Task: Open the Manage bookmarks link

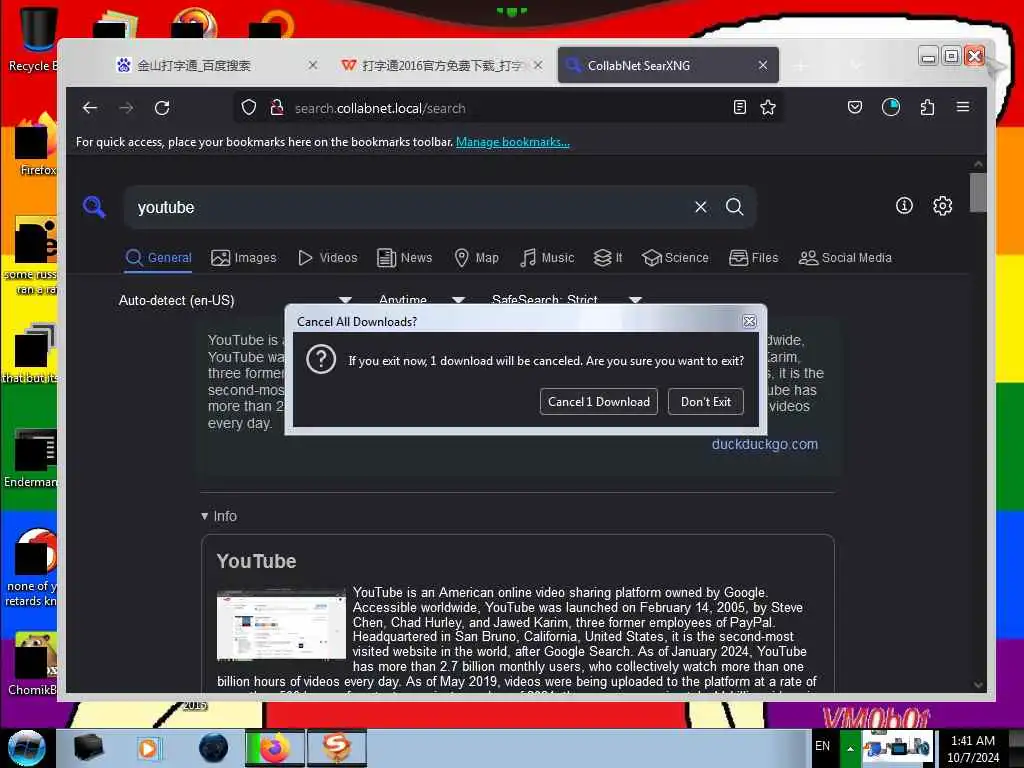Action: pos(513,142)
